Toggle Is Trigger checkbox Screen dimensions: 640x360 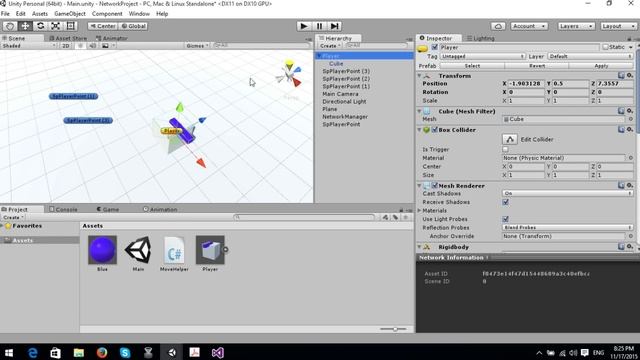pyautogui.click(x=505, y=149)
